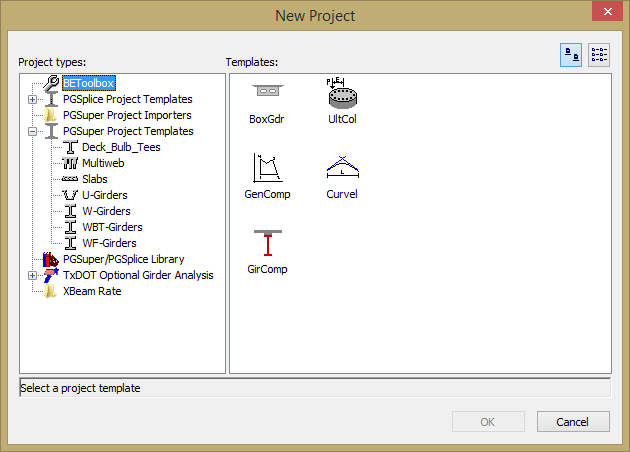The width and height of the screenshot is (630, 452).
Task: Expand TxDOT Optional Girder Analysis node
Action: 32,275
